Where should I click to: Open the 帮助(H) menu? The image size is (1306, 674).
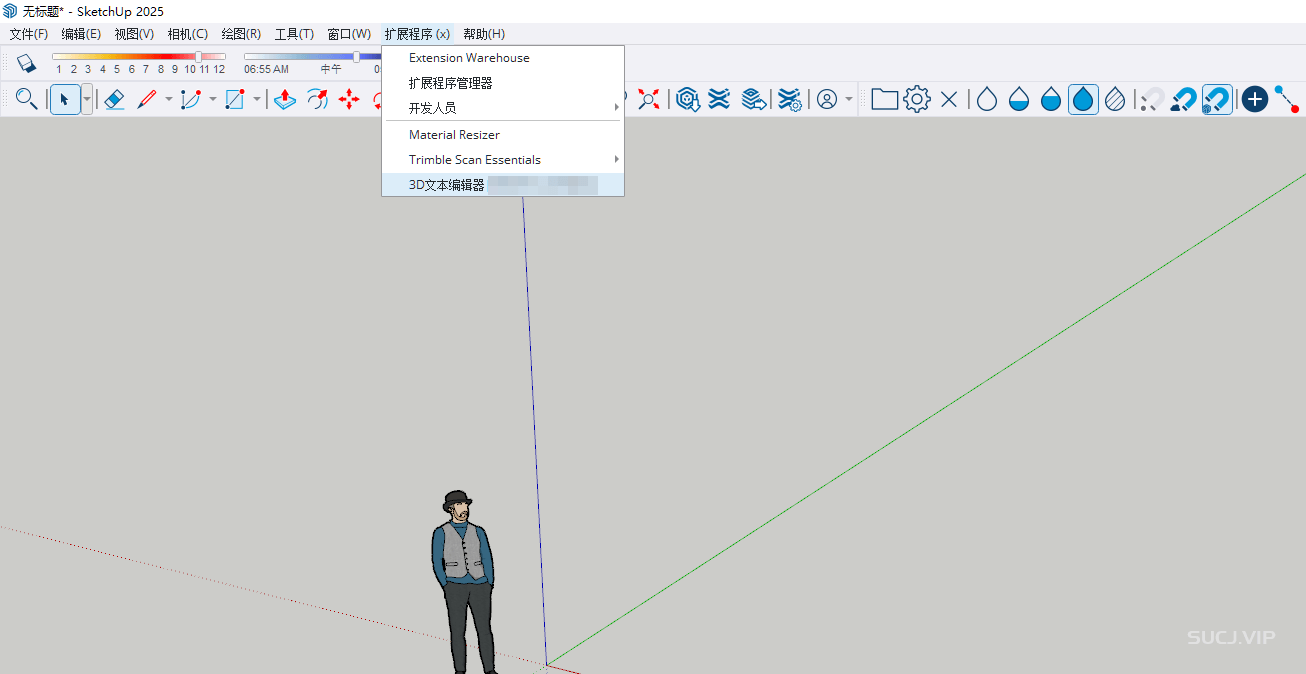(484, 34)
